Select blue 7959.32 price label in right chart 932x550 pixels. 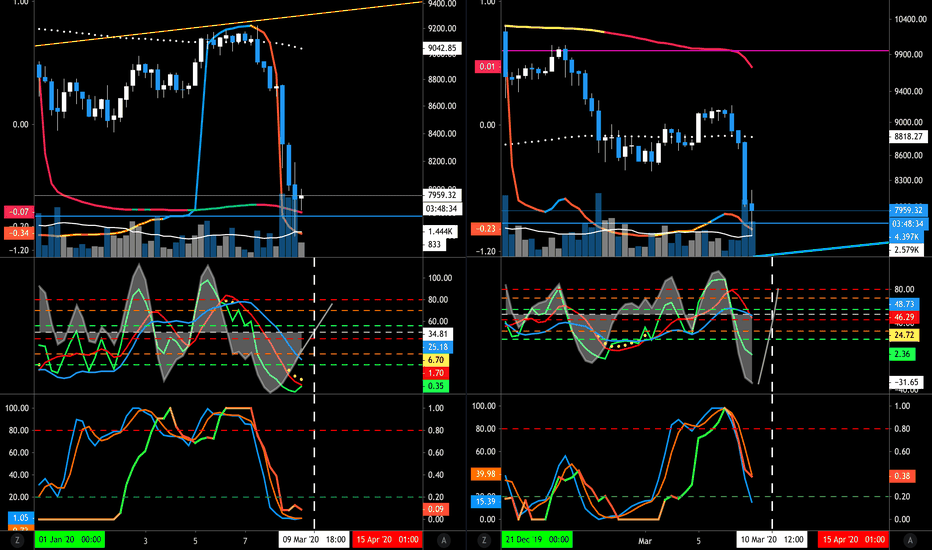click(x=908, y=210)
